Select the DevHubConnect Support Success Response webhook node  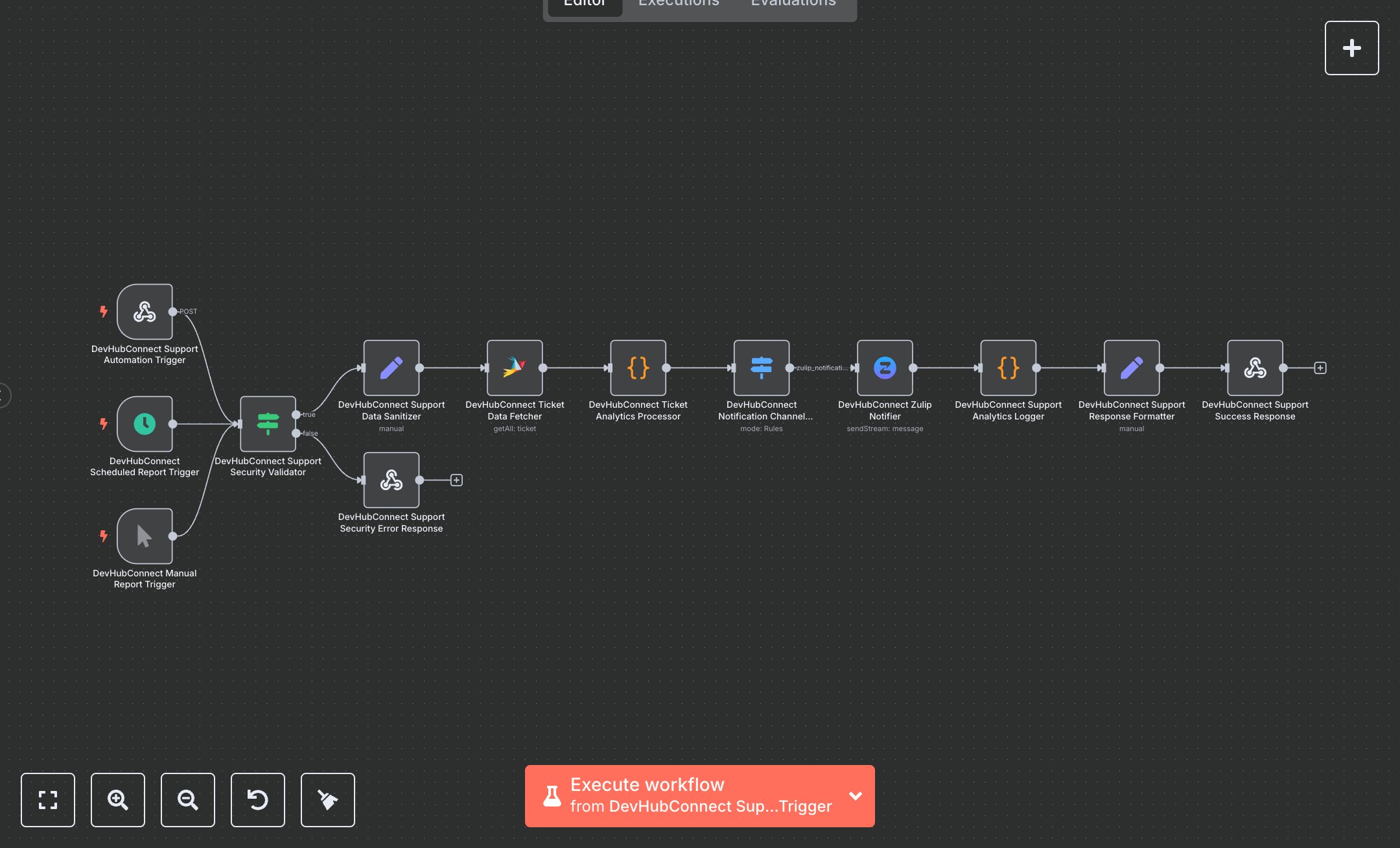click(1255, 368)
